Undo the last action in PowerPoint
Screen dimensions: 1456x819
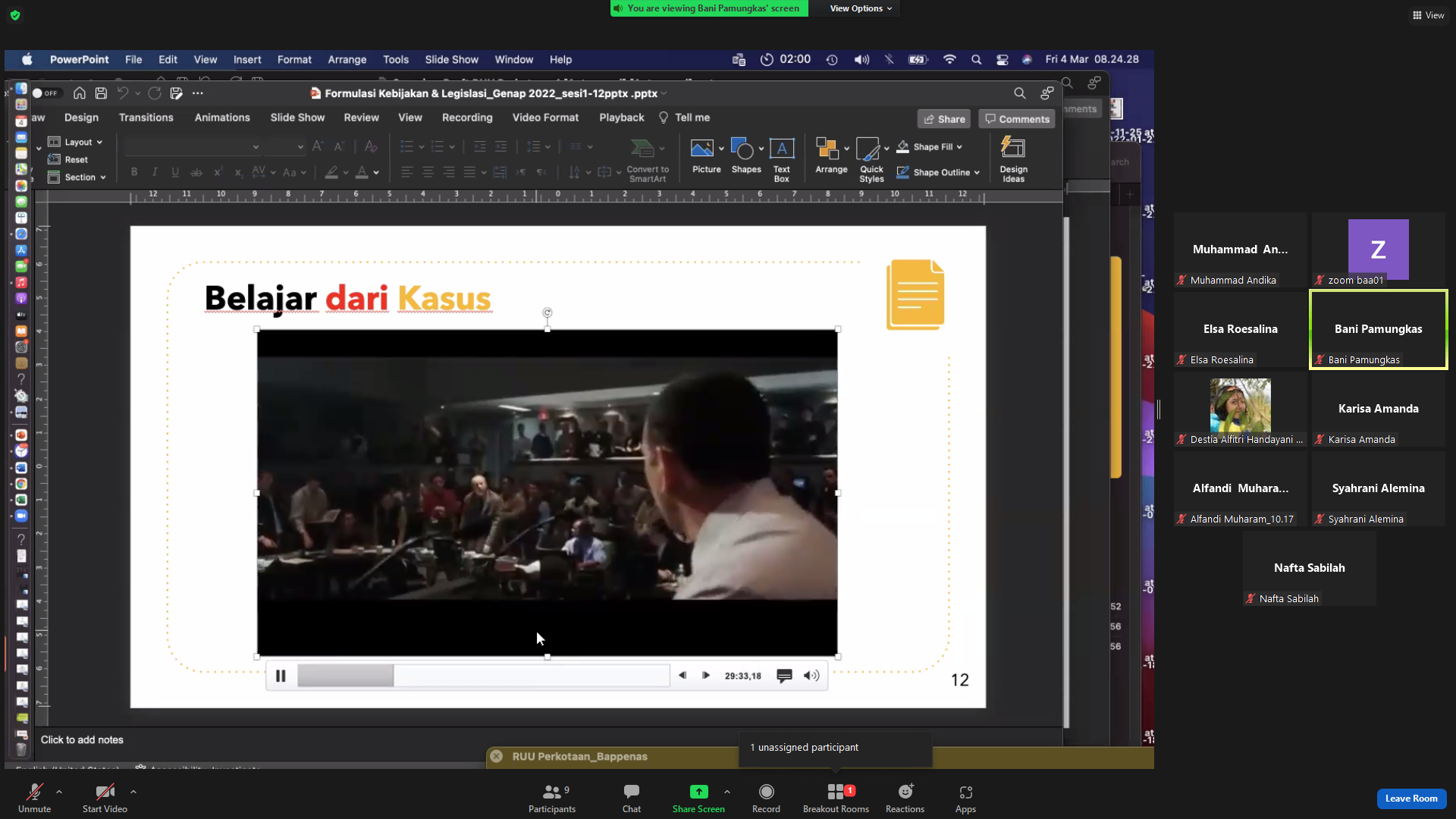click(122, 93)
